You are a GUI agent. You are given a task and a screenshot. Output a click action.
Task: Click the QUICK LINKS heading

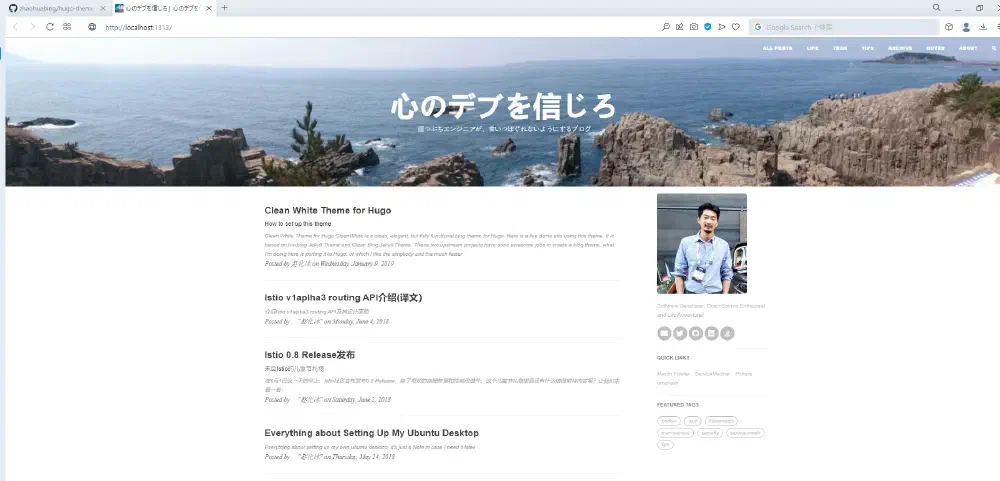click(673, 358)
